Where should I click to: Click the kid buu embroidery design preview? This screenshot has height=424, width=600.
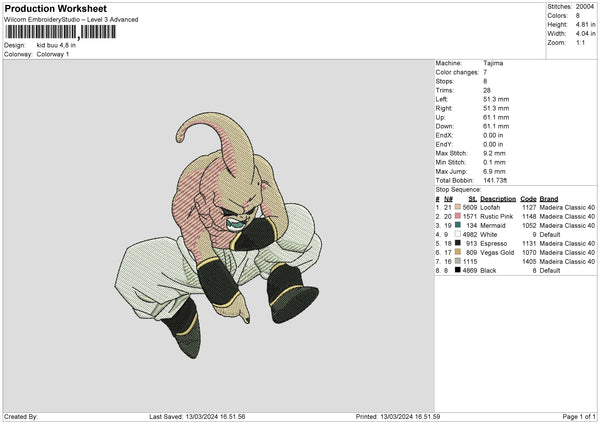point(218,235)
